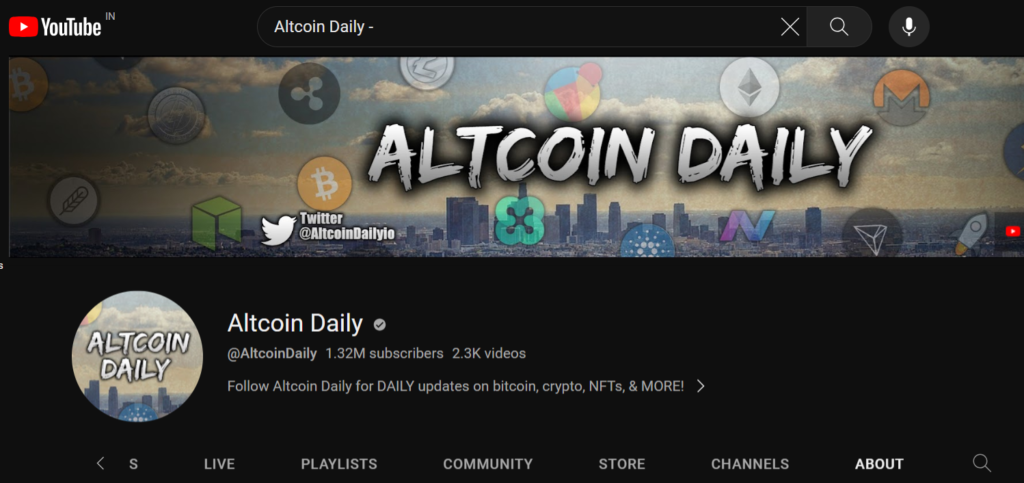Click the YouTube logo to go home
1024x483 pixels.
pos(56,26)
